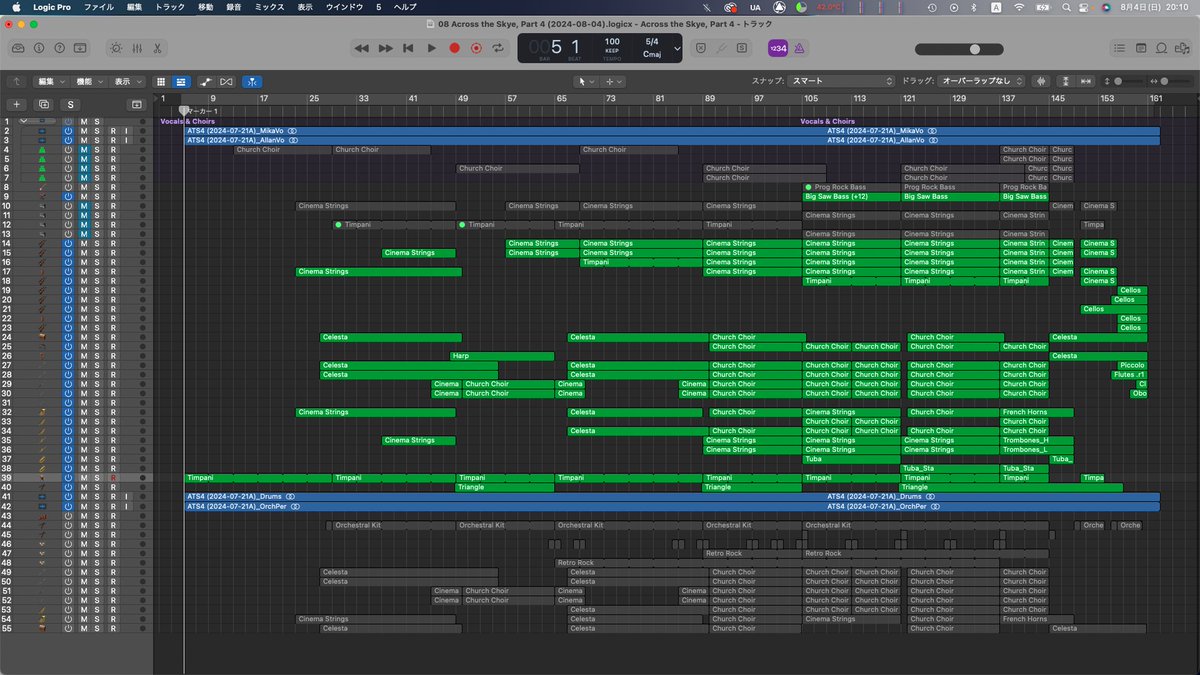Click the Fast Forward transport button

click(x=385, y=48)
